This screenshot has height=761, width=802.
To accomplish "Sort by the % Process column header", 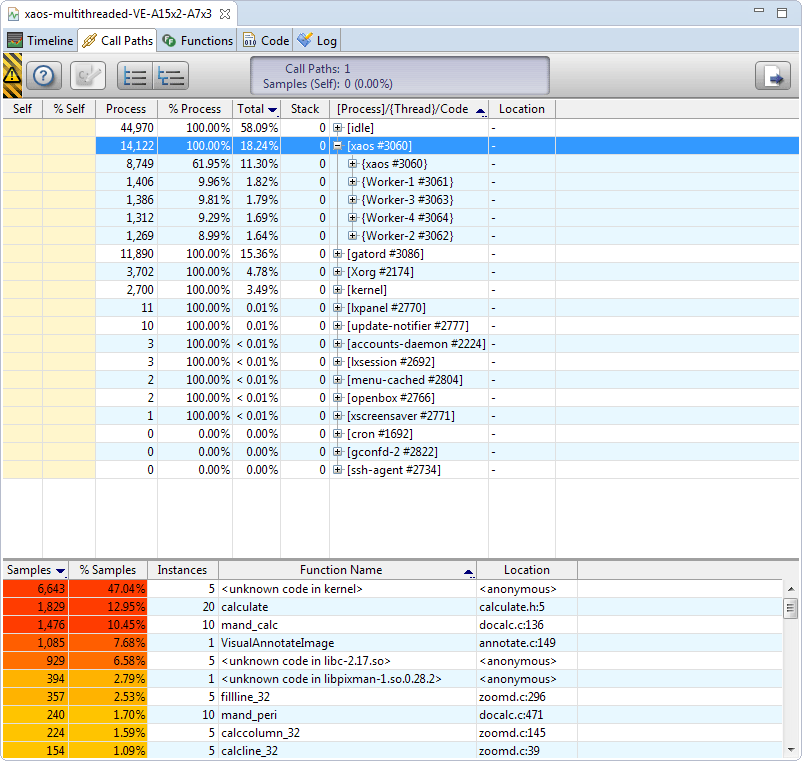I will point(195,109).
